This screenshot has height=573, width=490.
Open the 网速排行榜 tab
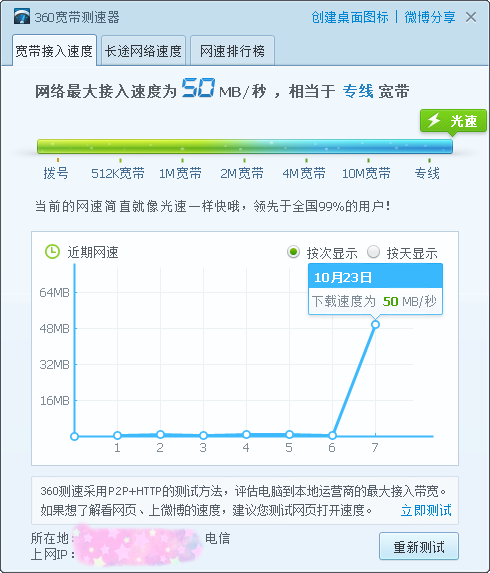tap(232, 51)
